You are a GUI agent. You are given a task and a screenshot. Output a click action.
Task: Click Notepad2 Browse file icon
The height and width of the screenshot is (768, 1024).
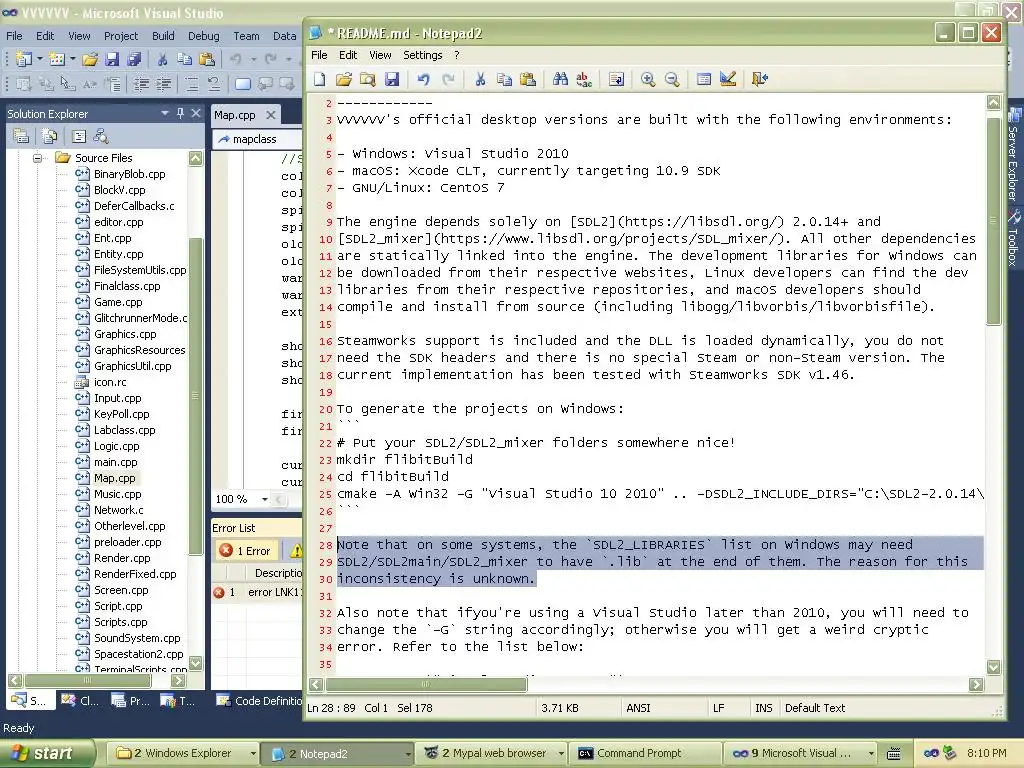(368, 79)
